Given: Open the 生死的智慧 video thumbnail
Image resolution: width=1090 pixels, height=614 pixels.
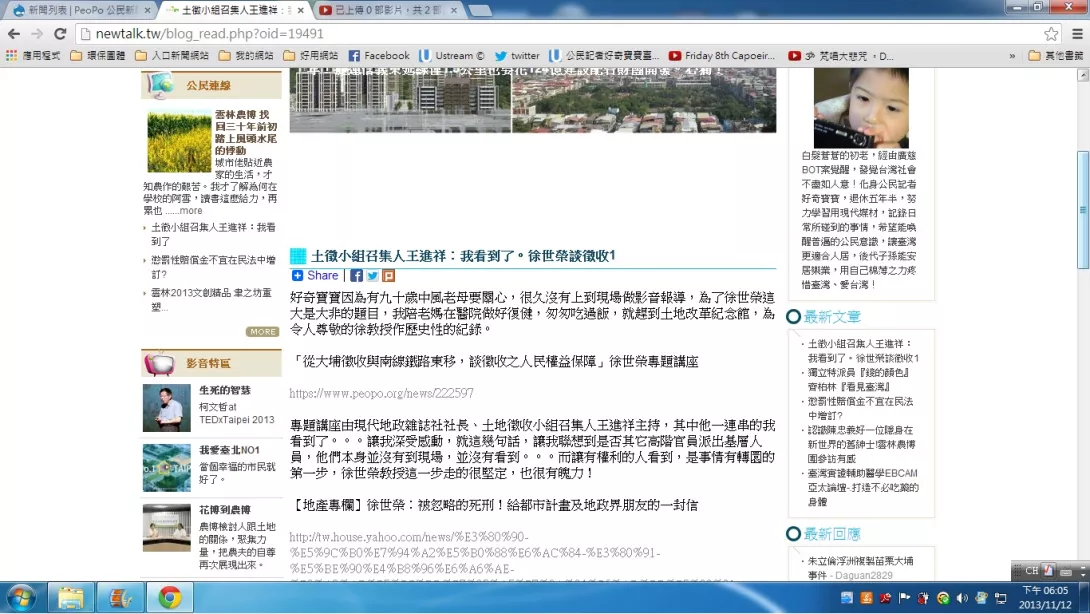Looking at the screenshot, I should click(166, 408).
